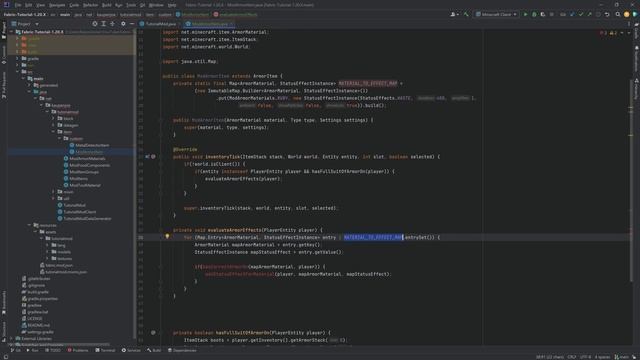
Task: Select opened file locate icon in Project panel
Action: coord(95,24)
